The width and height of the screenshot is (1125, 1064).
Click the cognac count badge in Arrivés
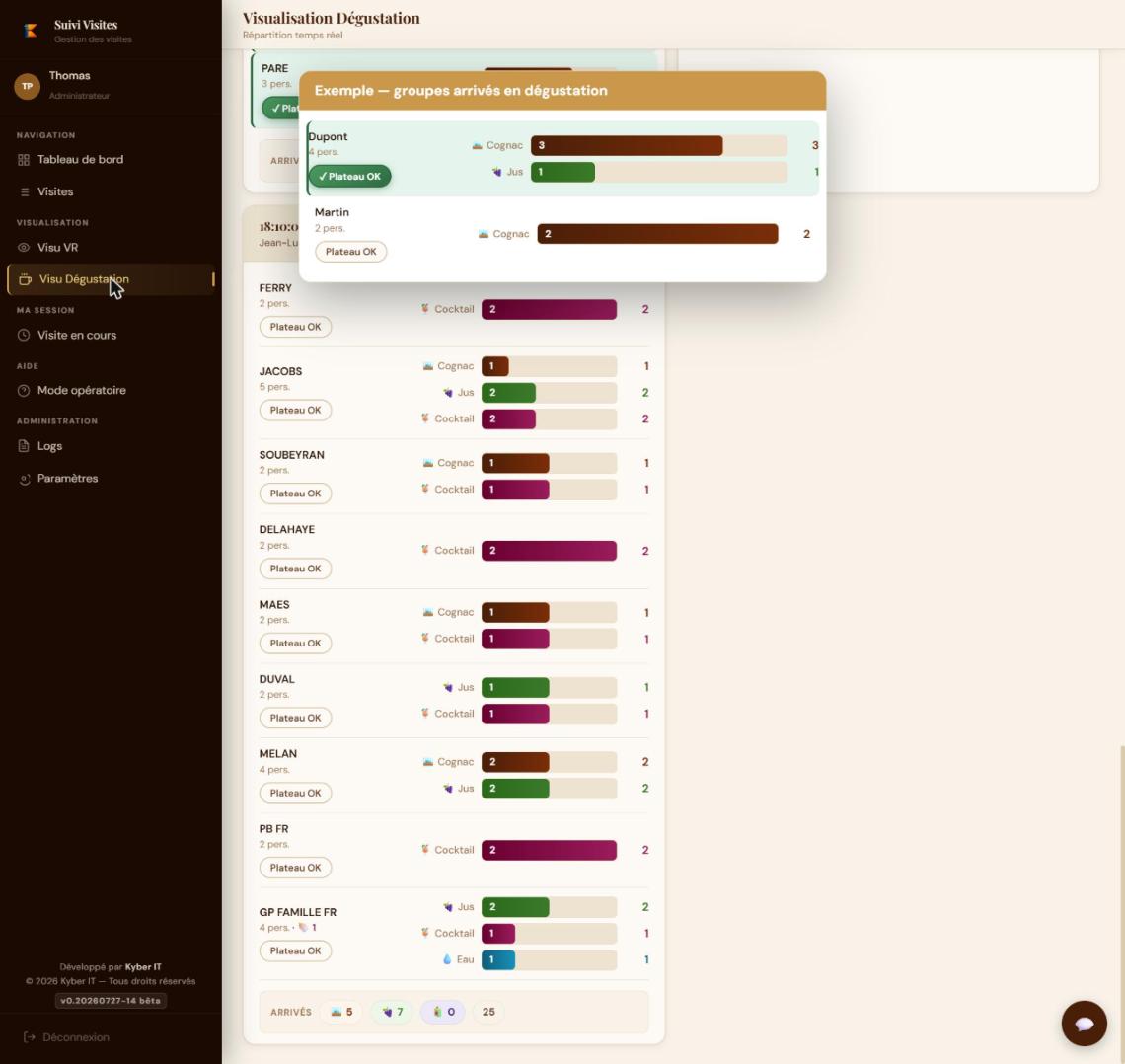341,1012
